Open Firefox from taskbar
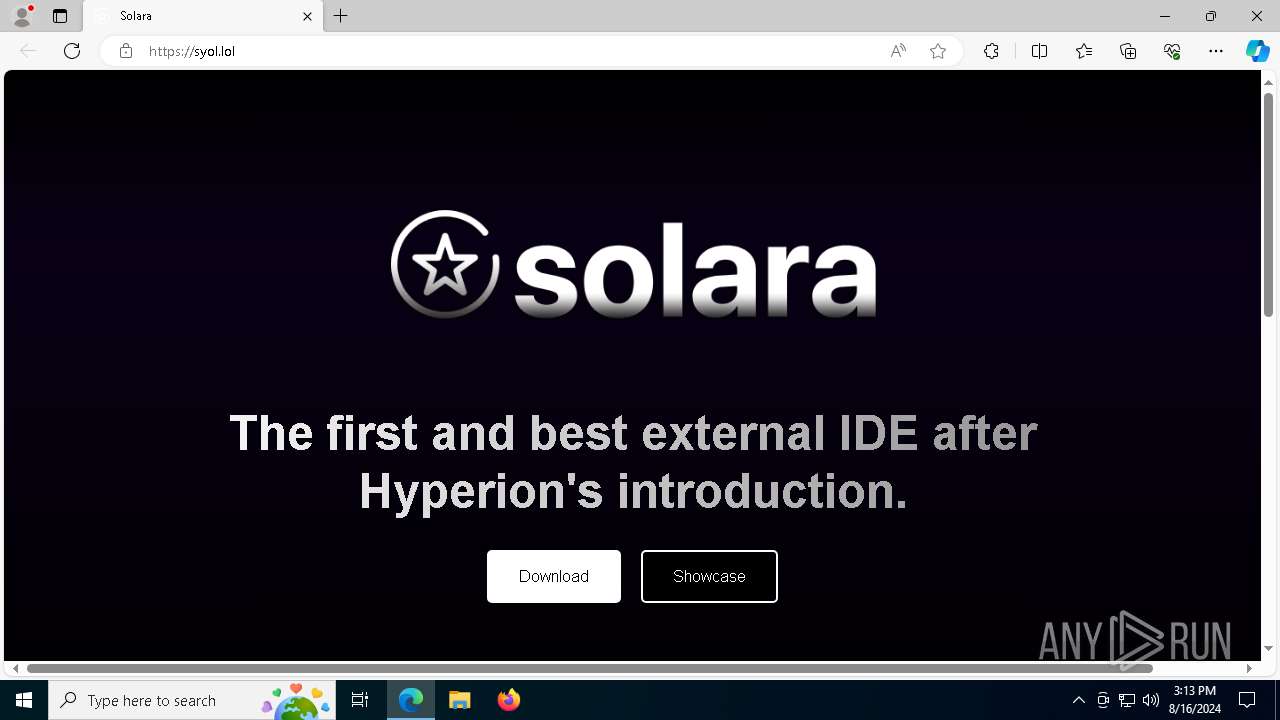This screenshot has width=1280, height=720. coord(508,700)
